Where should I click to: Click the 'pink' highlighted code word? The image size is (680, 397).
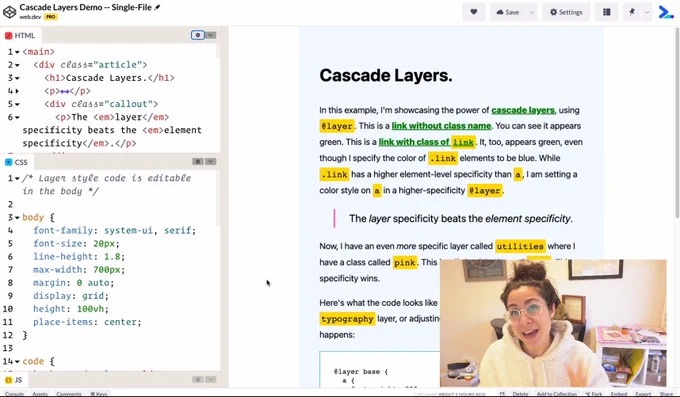(x=405, y=262)
